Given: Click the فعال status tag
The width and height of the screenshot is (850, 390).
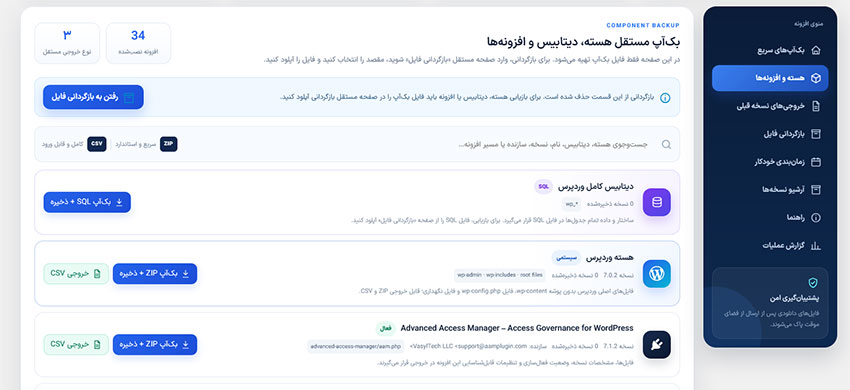Looking at the screenshot, I should (x=385, y=328).
